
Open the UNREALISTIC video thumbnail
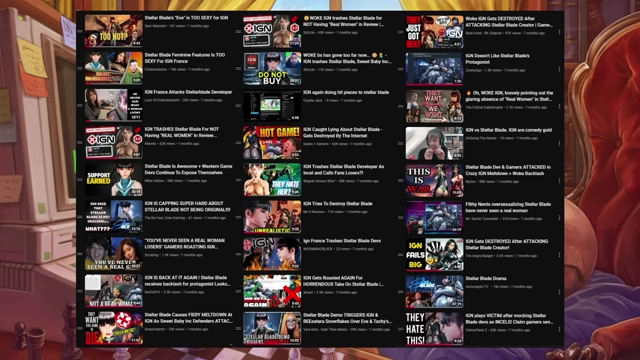click(272, 217)
